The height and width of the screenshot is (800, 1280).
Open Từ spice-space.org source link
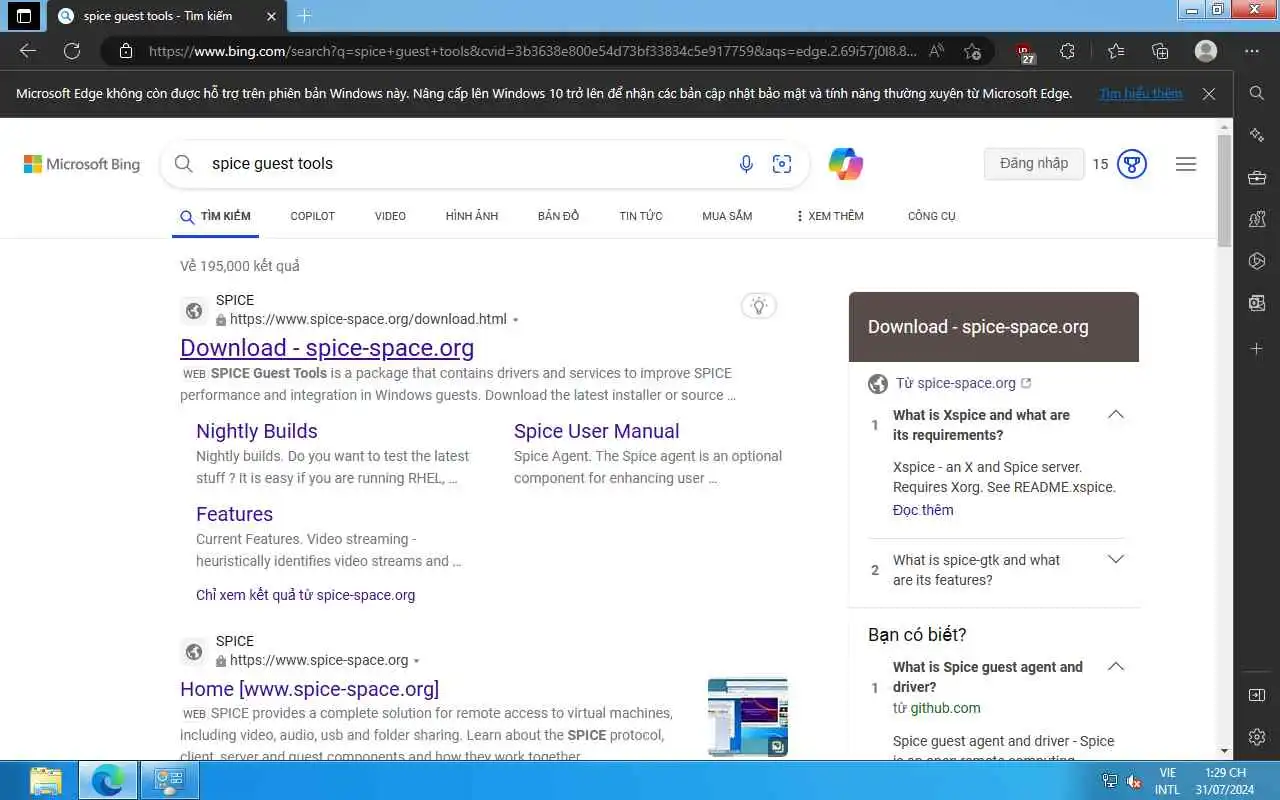964,383
